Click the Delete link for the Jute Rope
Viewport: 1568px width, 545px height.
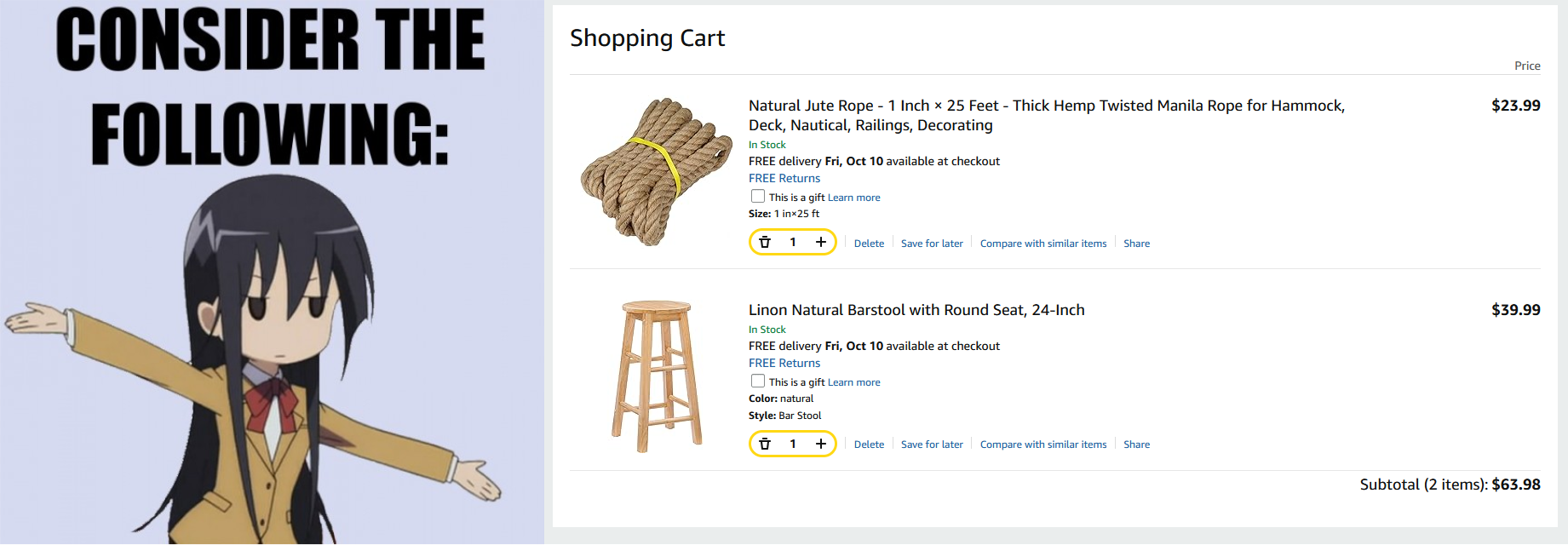[x=869, y=244]
